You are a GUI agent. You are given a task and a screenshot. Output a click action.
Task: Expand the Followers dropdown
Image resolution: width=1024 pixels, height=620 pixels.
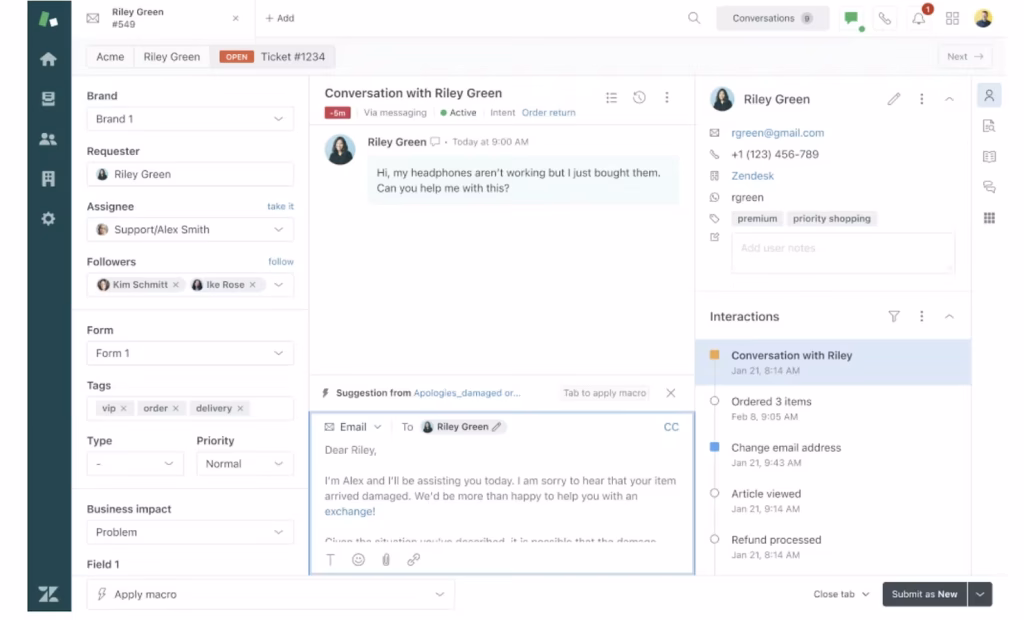(279, 285)
